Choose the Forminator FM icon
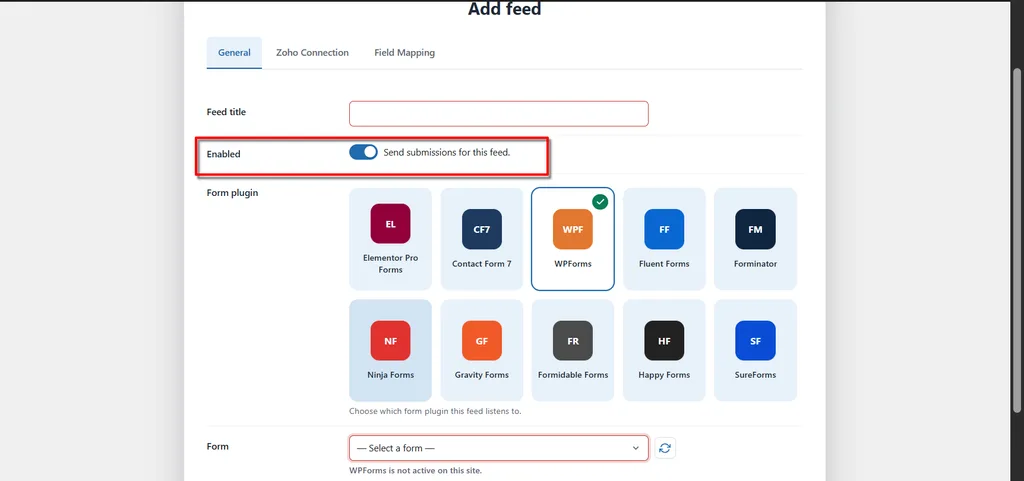 click(x=755, y=229)
